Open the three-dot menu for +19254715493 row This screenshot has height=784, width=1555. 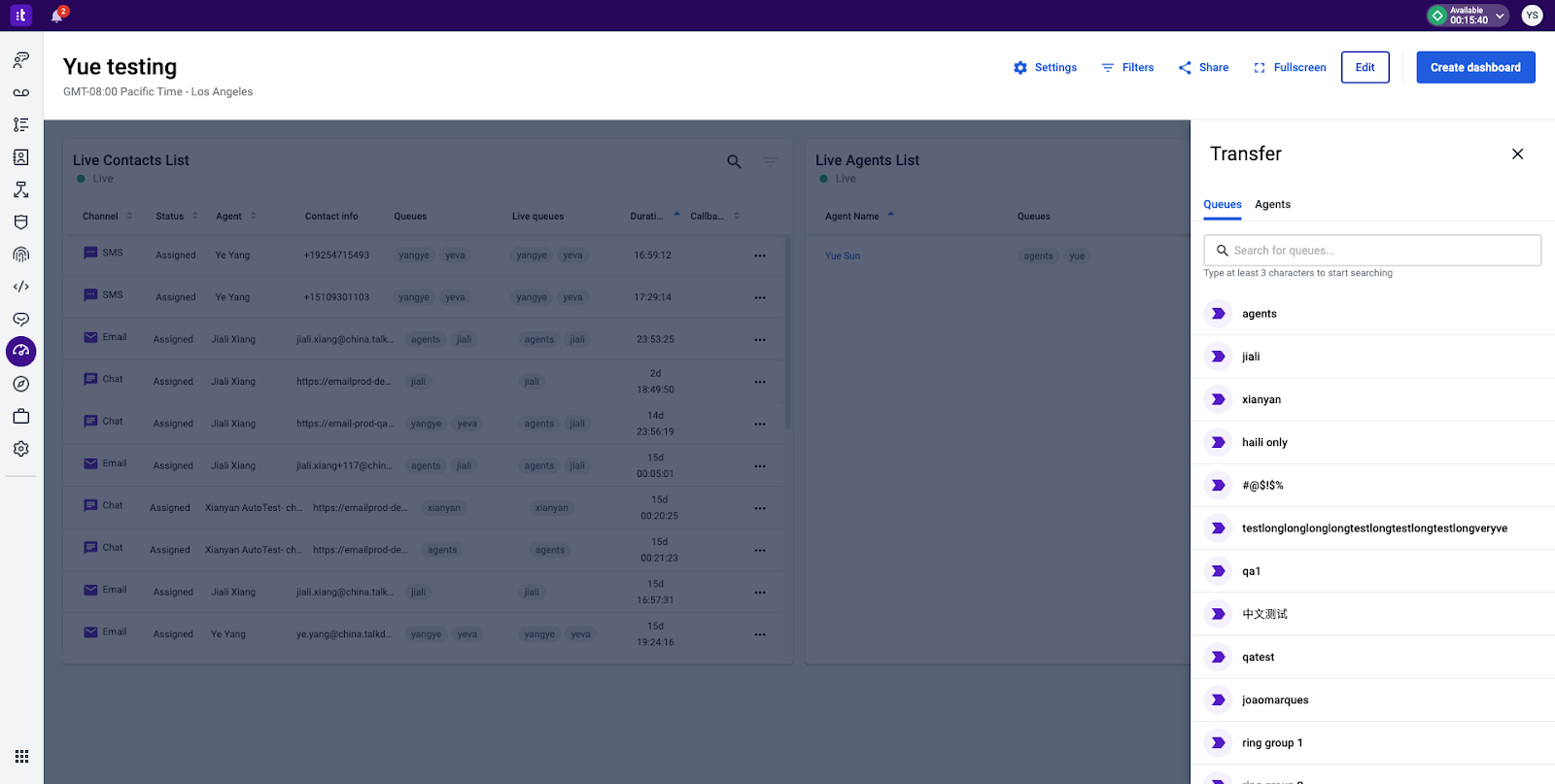coord(760,256)
